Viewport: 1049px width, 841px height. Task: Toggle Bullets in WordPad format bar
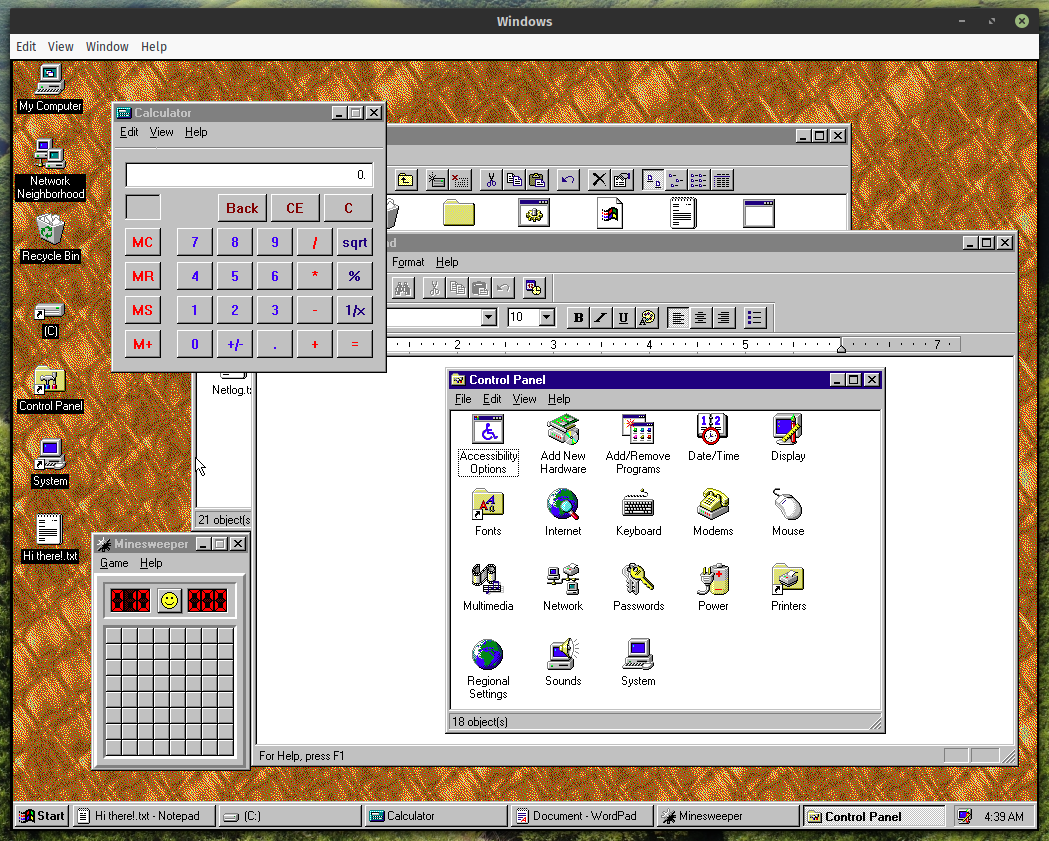click(755, 318)
